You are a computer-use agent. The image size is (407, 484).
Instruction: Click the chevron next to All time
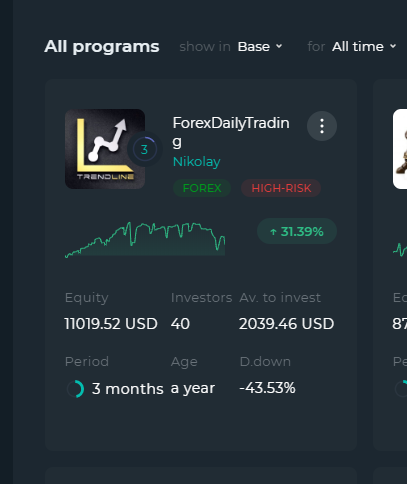pos(393,46)
